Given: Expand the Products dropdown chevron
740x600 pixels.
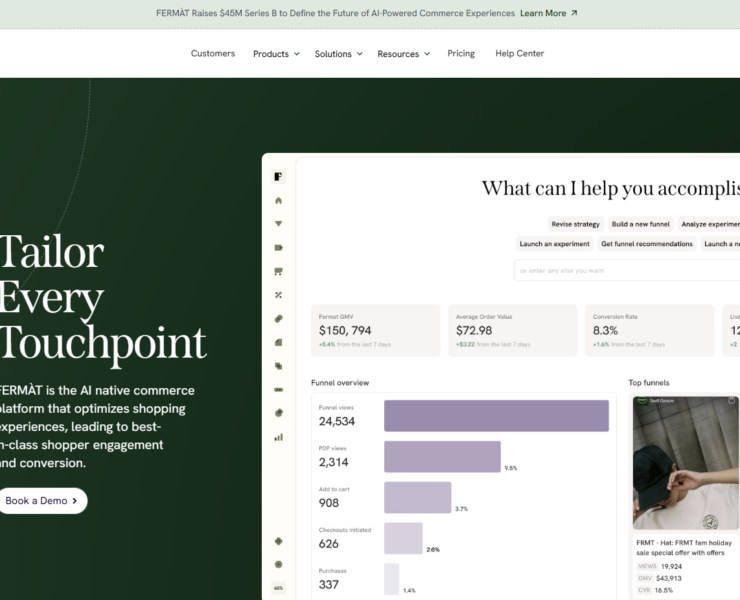Looking at the screenshot, I should tap(297, 54).
